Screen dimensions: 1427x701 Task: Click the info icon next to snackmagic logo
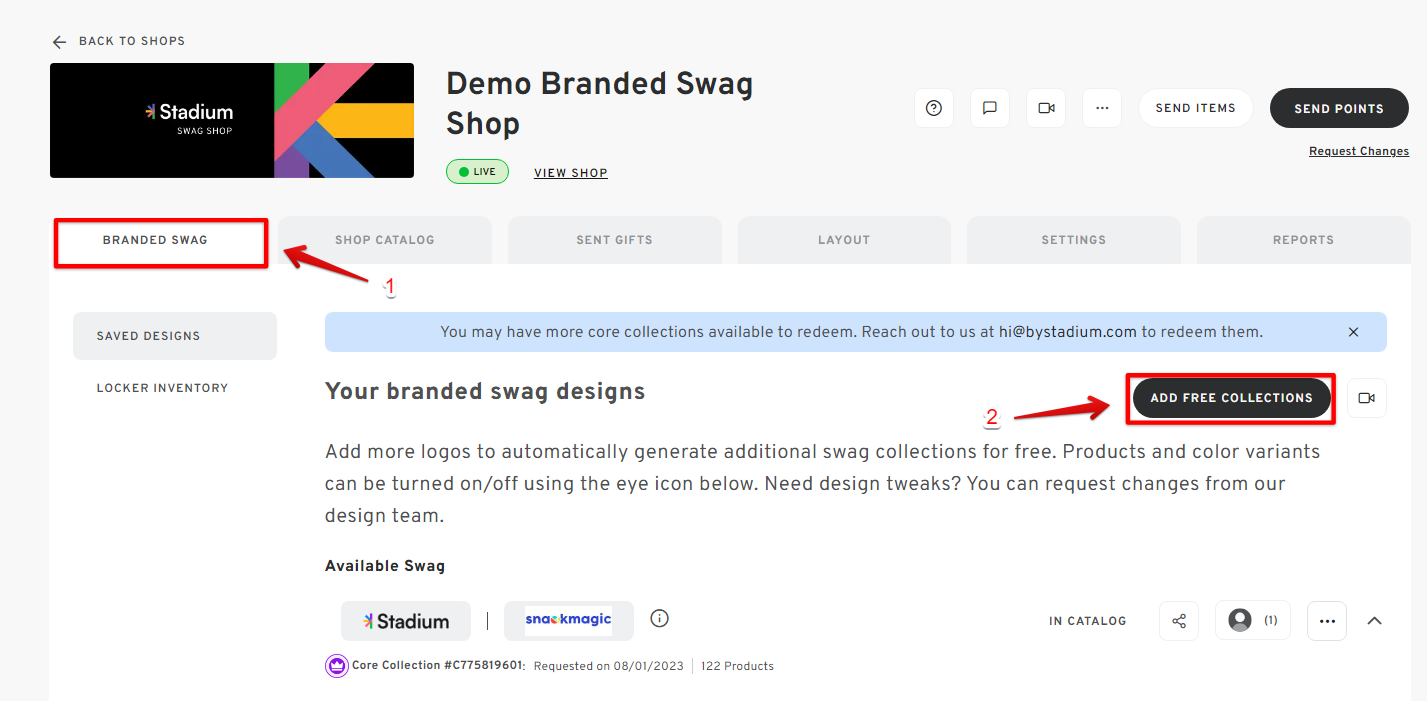(659, 618)
